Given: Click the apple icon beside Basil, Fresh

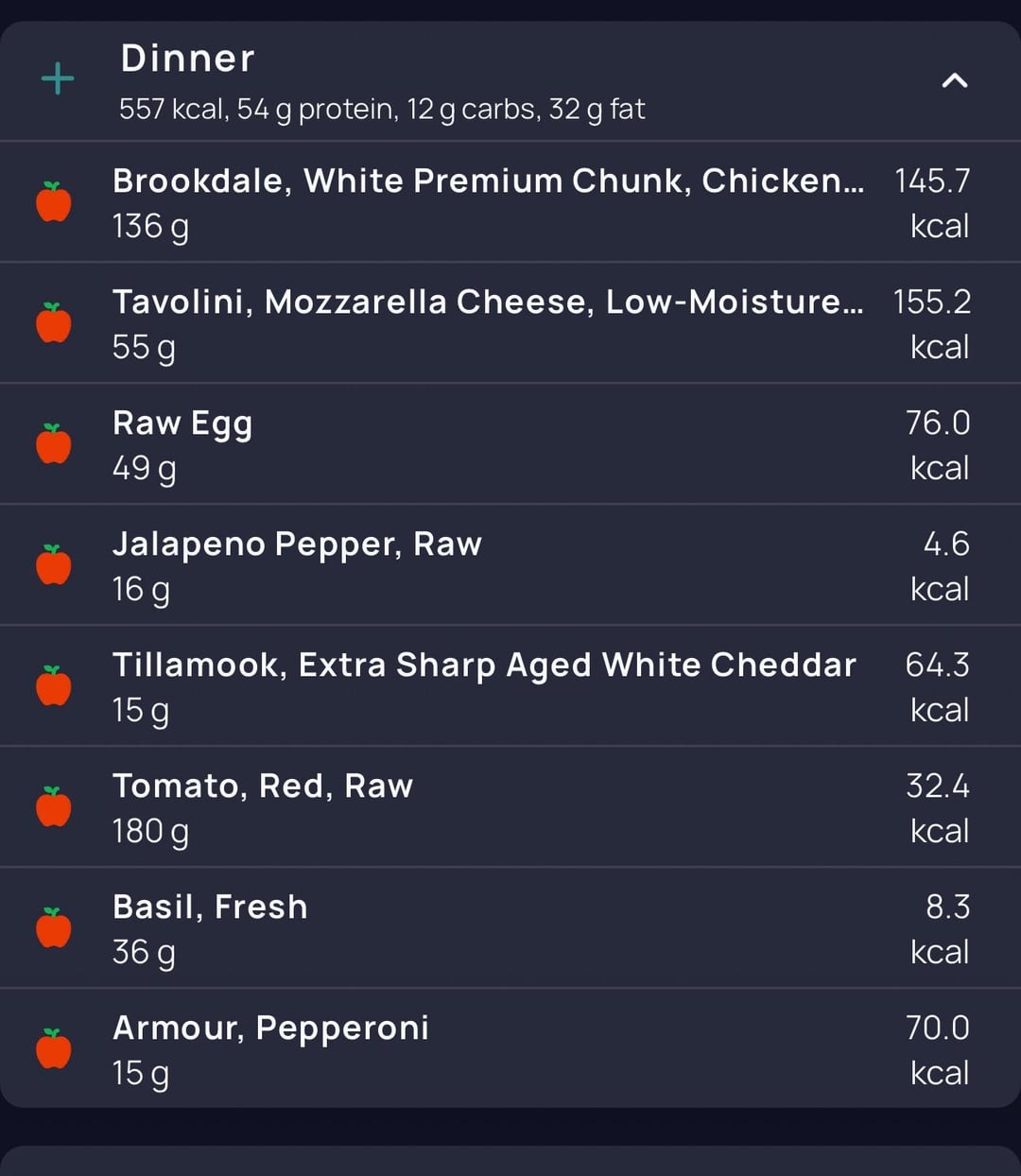Looking at the screenshot, I should [x=54, y=927].
